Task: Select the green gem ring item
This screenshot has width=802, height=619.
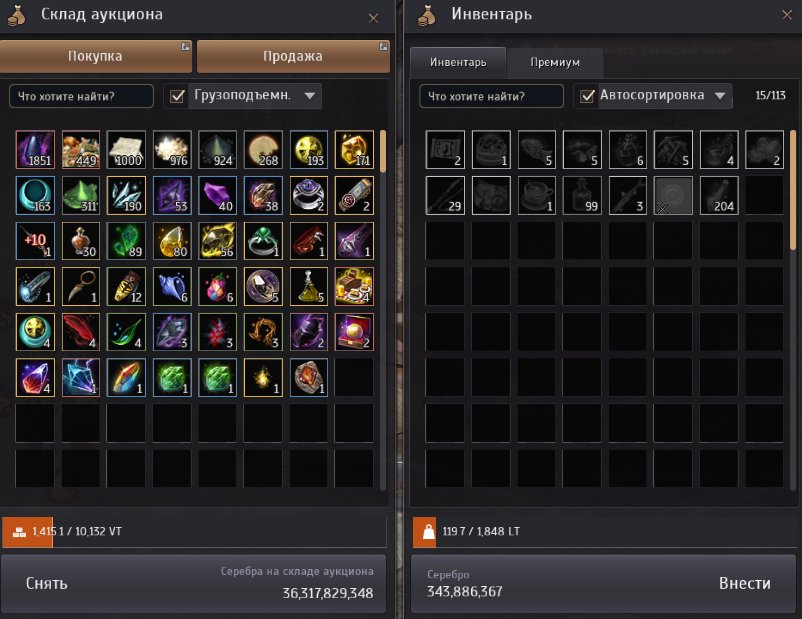Action: pyautogui.click(x=263, y=241)
